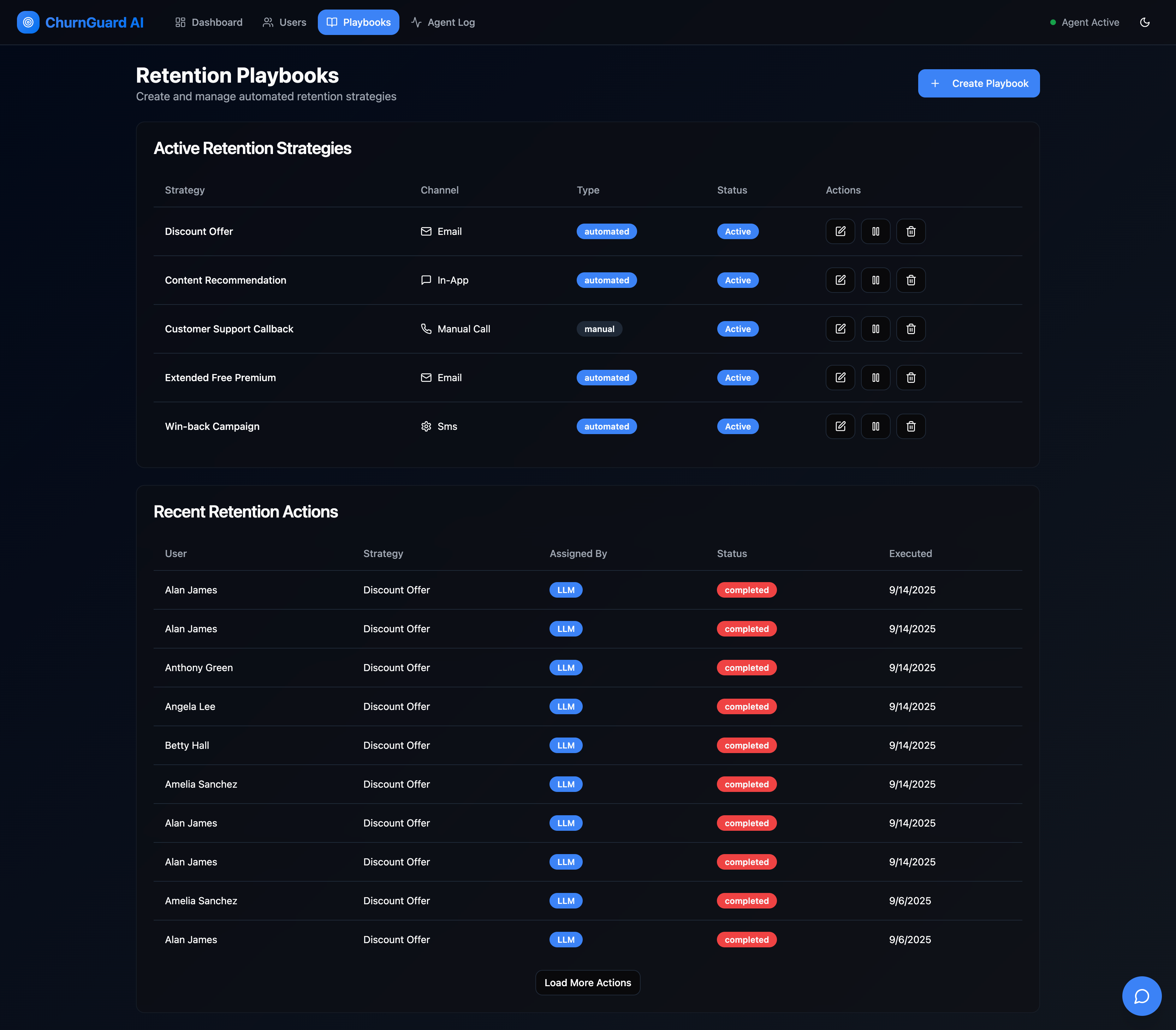
Task: Click the Executed column header
Action: pyautogui.click(x=910, y=554)
